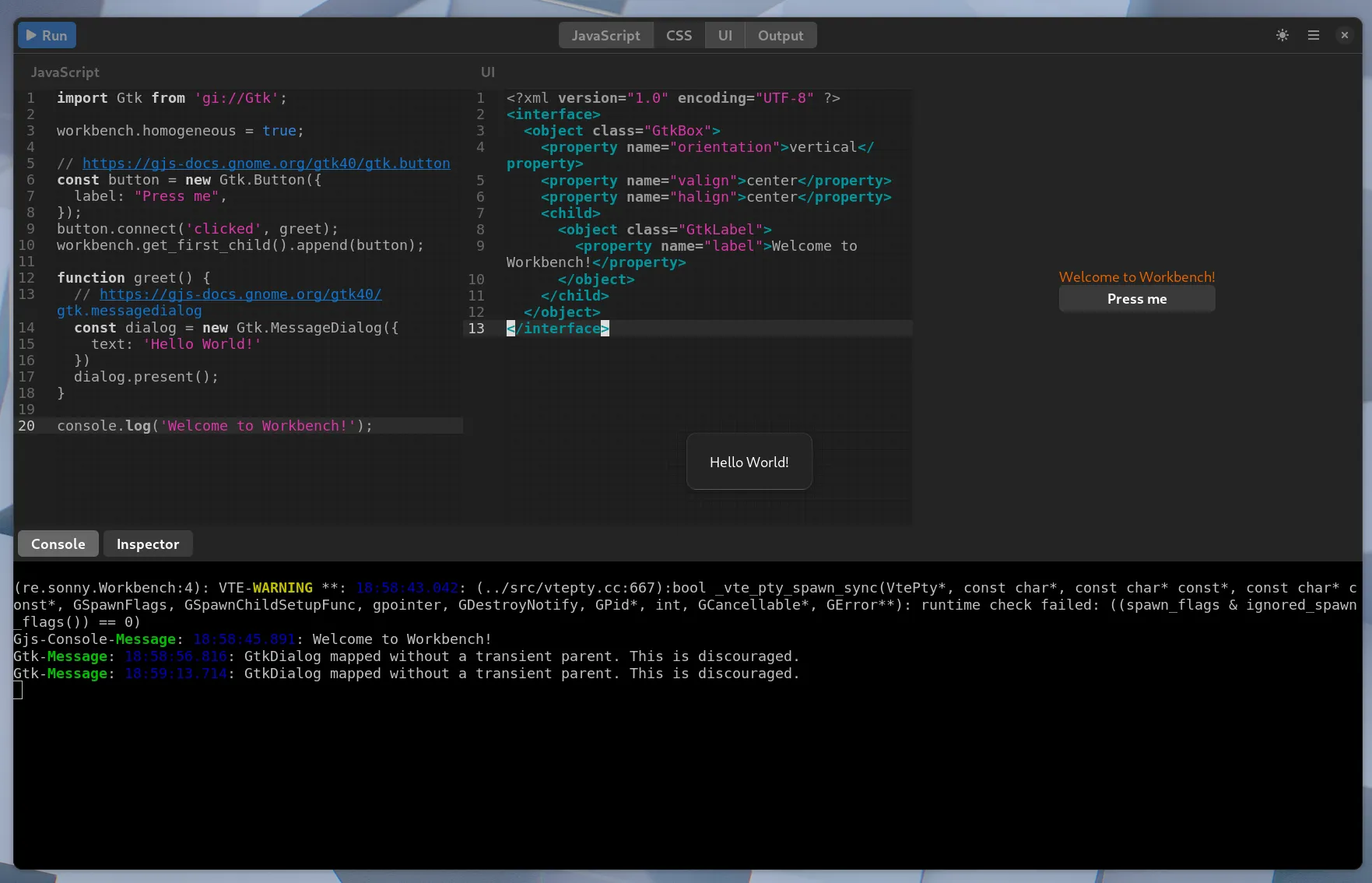Click line number 13 in UI editor
Viewport: 1372px width, 883px height.
tap(475, 329)
